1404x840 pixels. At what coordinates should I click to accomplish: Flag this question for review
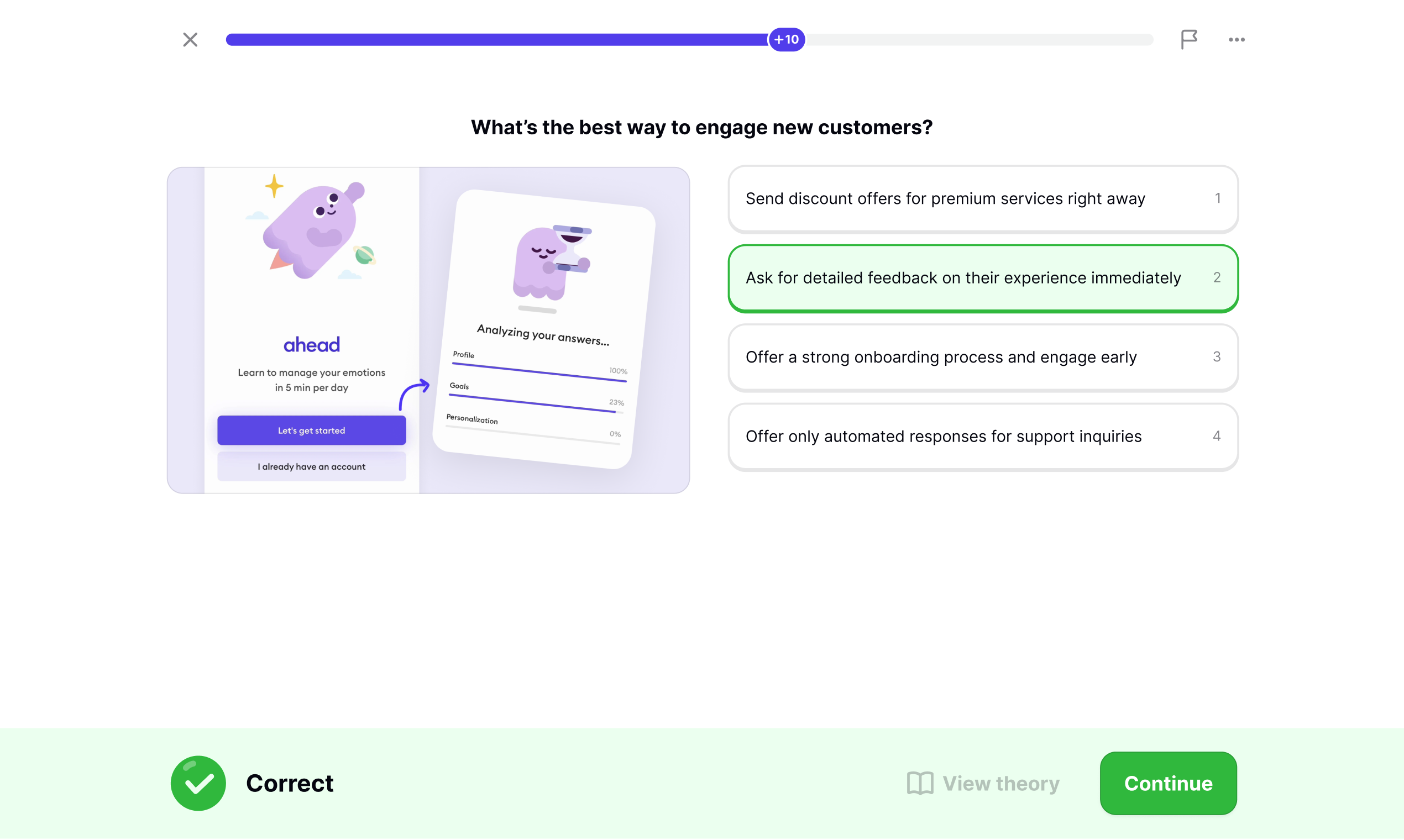pyautogui.click(x=1189, y=39)
